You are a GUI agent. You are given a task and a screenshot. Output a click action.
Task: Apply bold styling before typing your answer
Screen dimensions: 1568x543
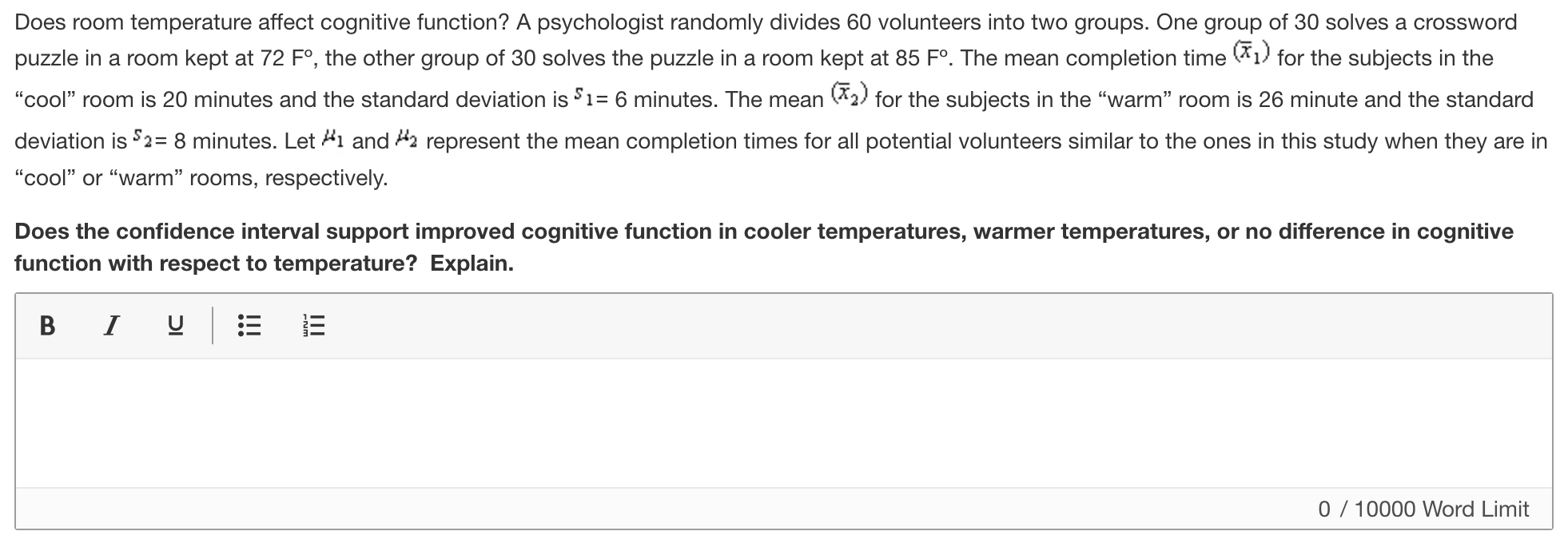47,324
